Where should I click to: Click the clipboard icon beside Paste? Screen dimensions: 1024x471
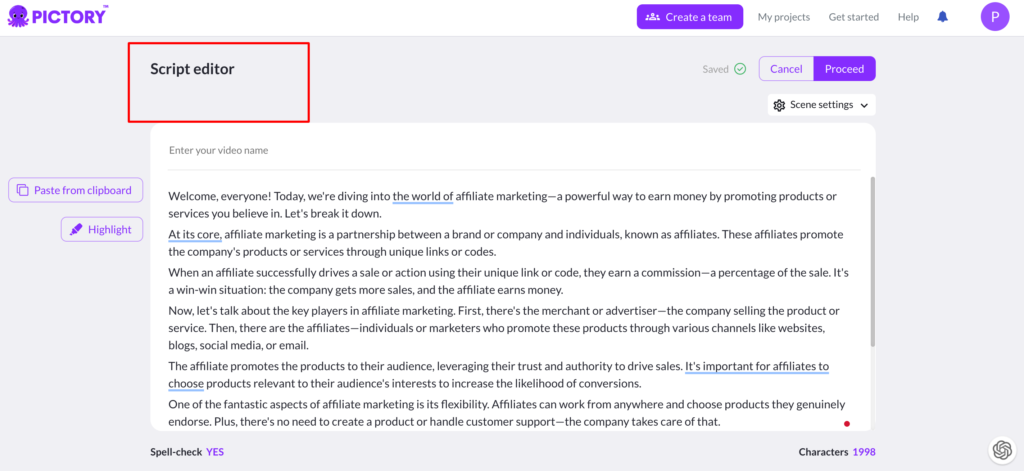22,190
